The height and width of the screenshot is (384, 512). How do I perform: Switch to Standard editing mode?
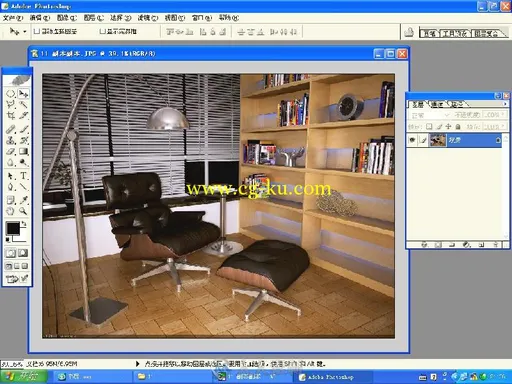pyautogui.click(x=11, y=253)
